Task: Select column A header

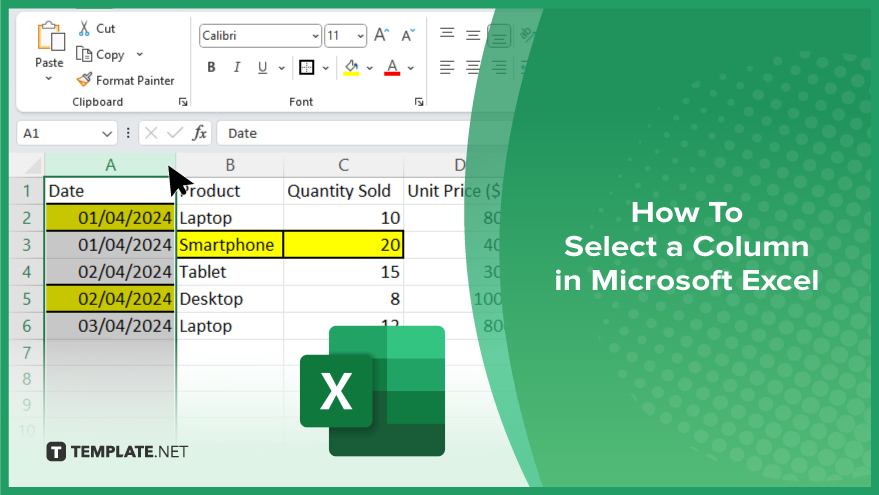Action: (x=110, y=165)
